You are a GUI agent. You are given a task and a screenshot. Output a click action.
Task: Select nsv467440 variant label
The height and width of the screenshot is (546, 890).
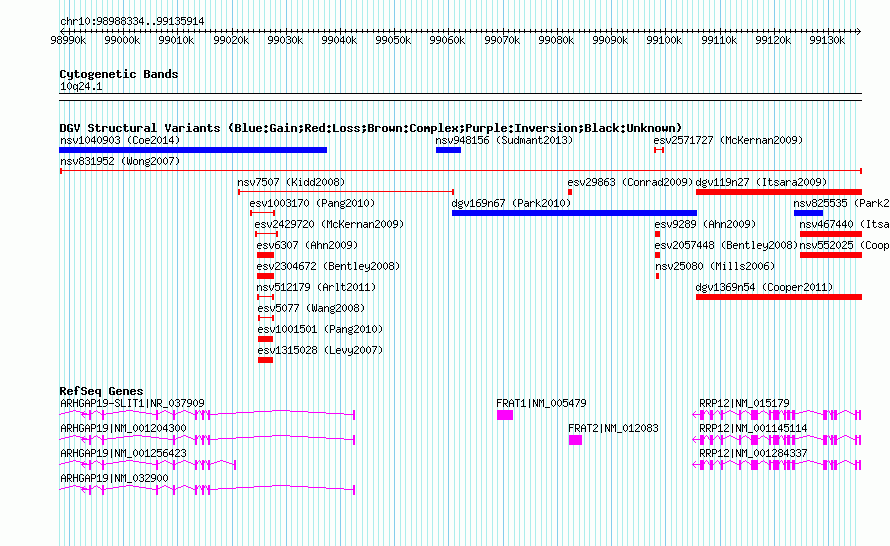pyautogui.click(x=844, y=224)
